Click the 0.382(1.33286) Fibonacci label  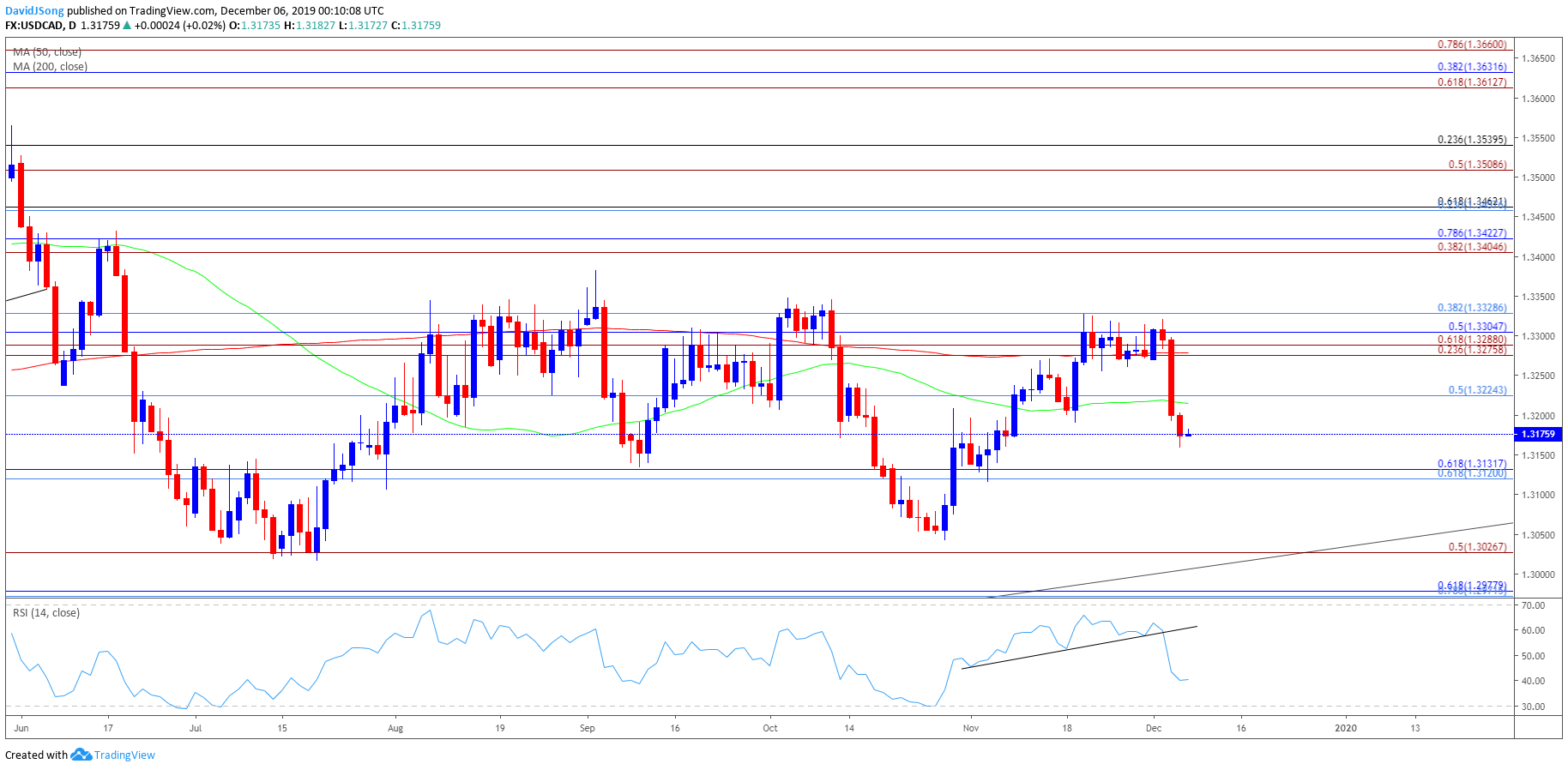(x=1472, y=308)
